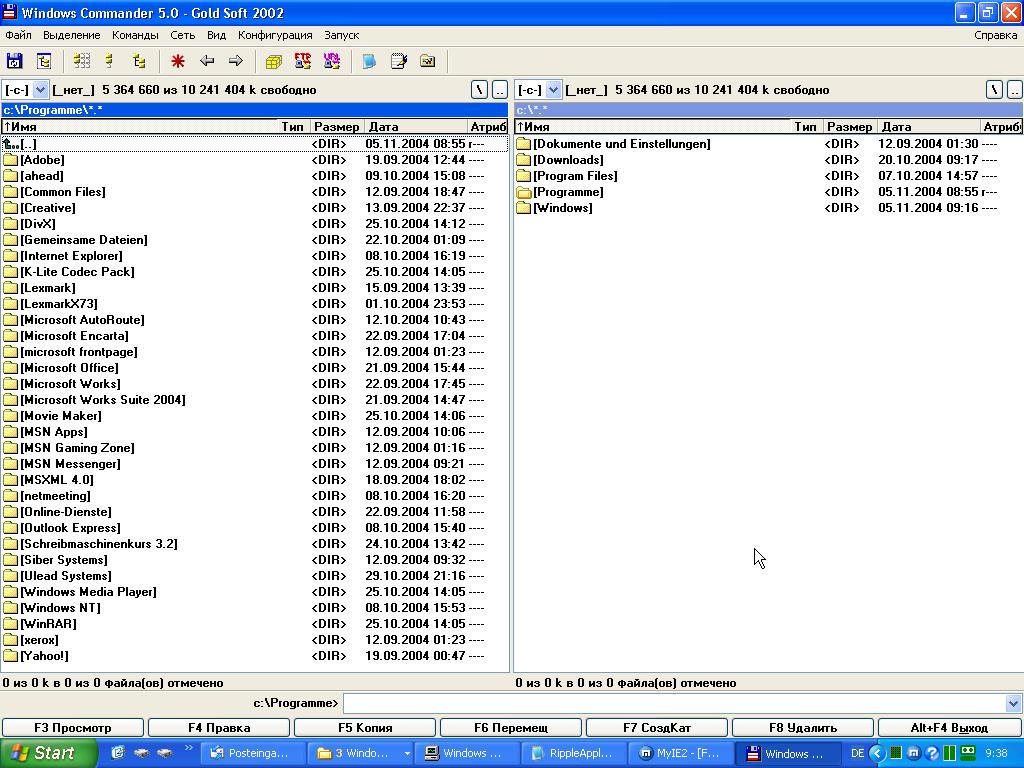Click the red asterisk invert selection icon
The image size is (1024, 768).
coord(178,61)
